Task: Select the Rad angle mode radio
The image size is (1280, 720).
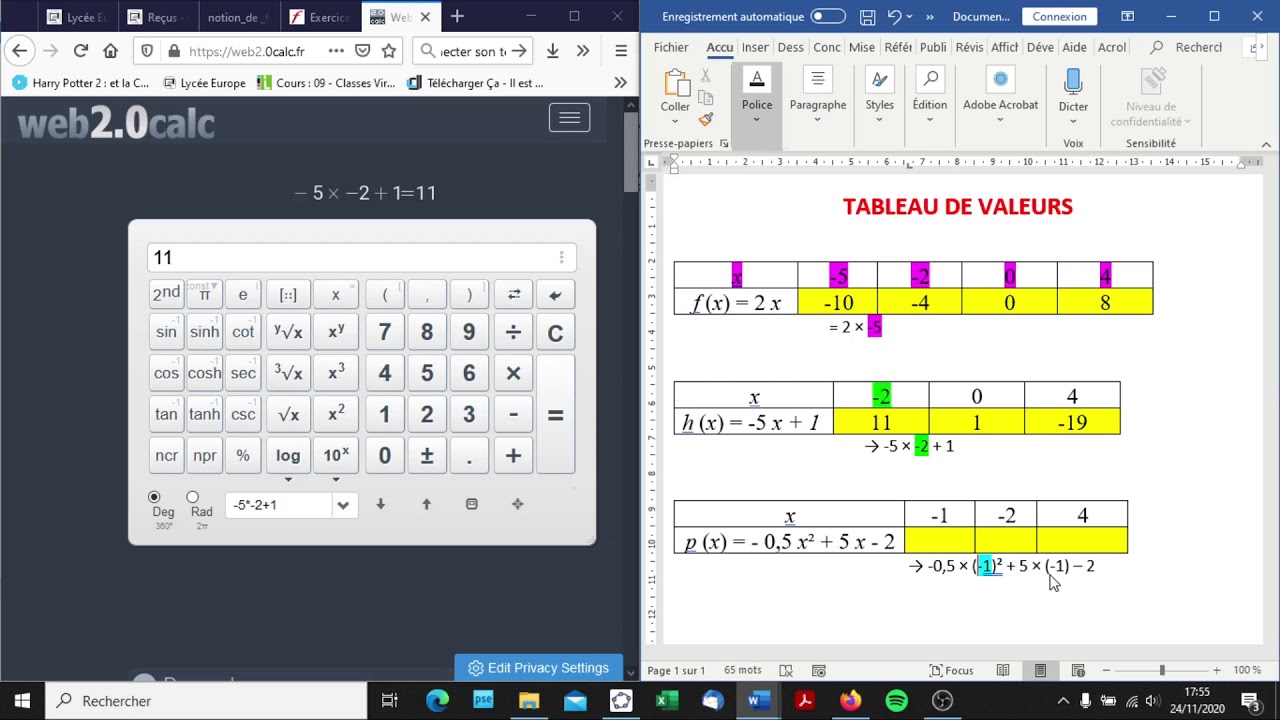Action: click(x=192, y=497)
